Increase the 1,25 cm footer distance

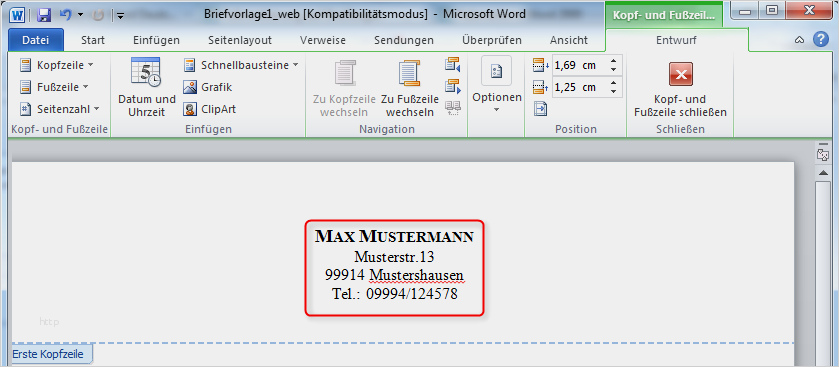pos(613,83)
